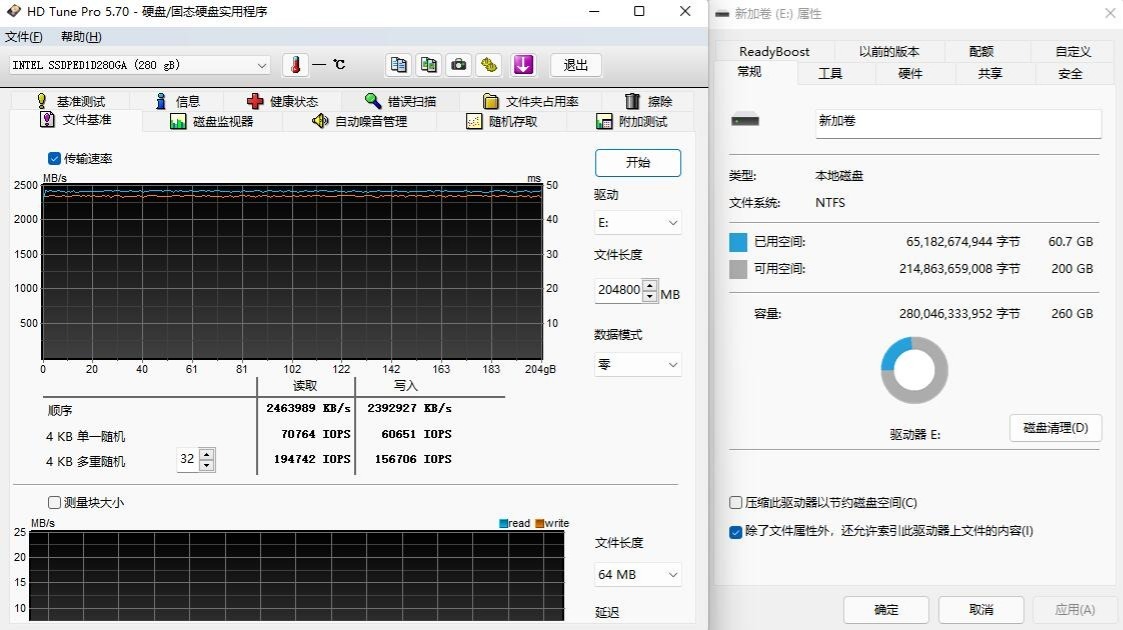Image resolution: width=1123 pixels, height=630 pixels.
Task: Click the 磁盘清理(D) button
Action: pos(1055,428)
